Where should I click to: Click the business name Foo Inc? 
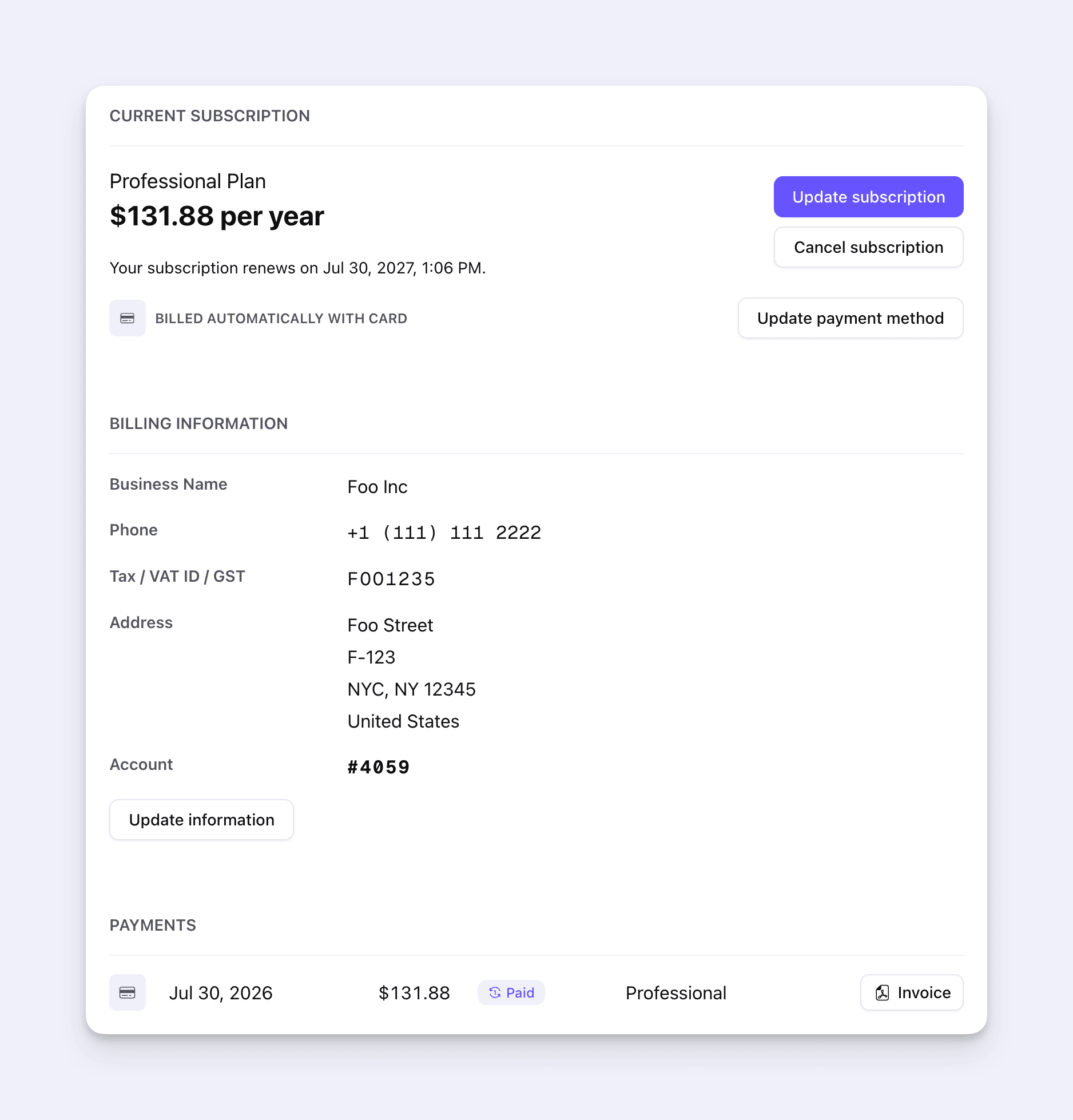(x=377, y=487)
